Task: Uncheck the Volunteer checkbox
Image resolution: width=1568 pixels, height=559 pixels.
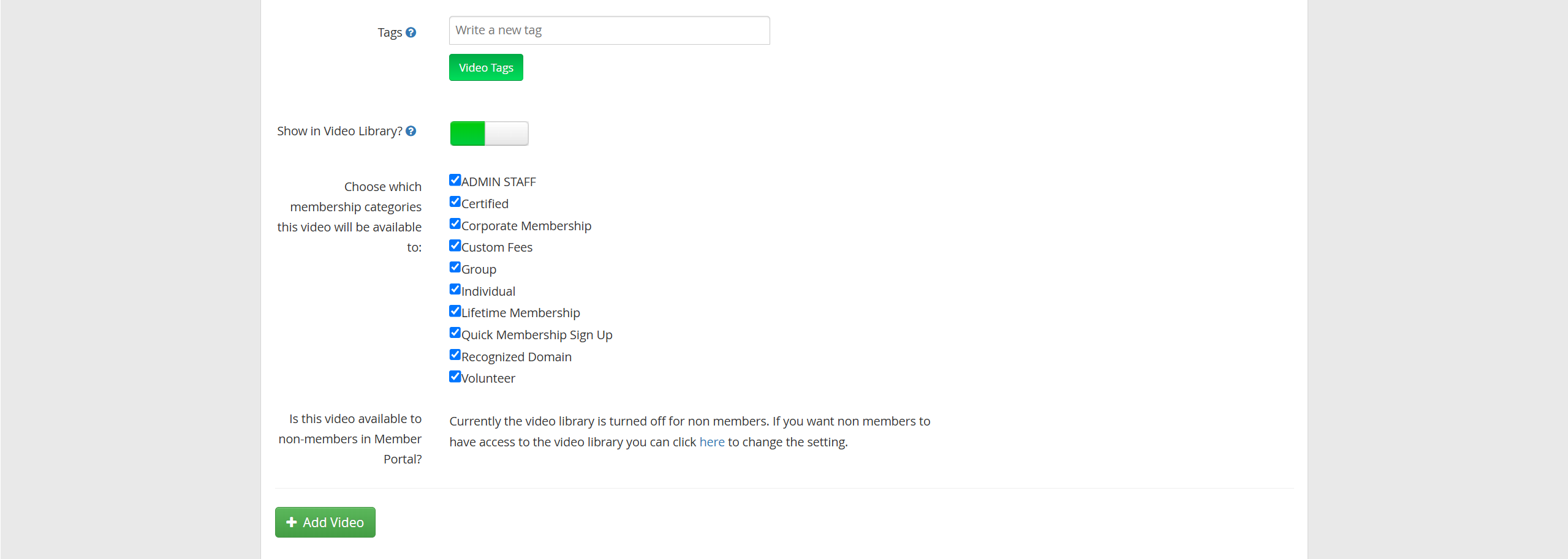Action: click(x=455, y=377)
